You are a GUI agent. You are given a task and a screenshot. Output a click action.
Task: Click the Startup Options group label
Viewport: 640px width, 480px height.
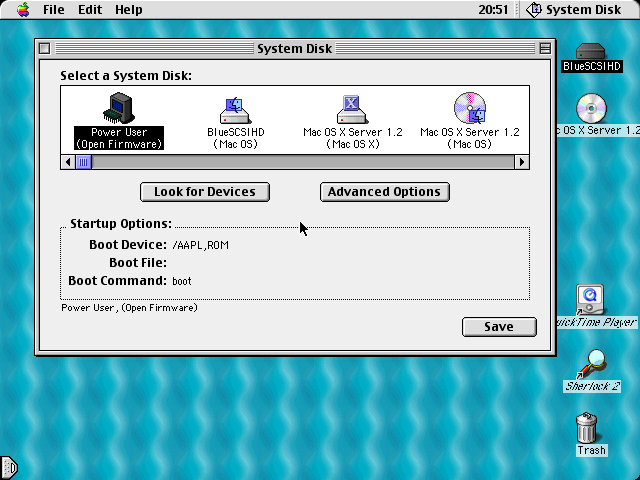[121, 224]
